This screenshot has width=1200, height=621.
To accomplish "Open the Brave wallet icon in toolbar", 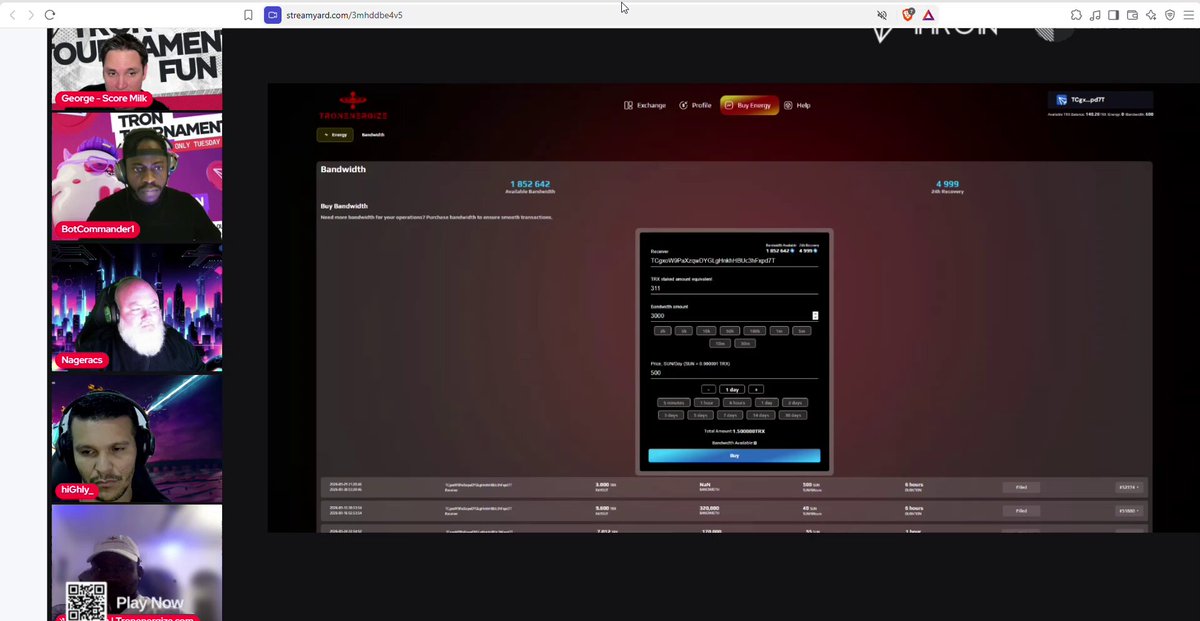I will click(1132, 15).
